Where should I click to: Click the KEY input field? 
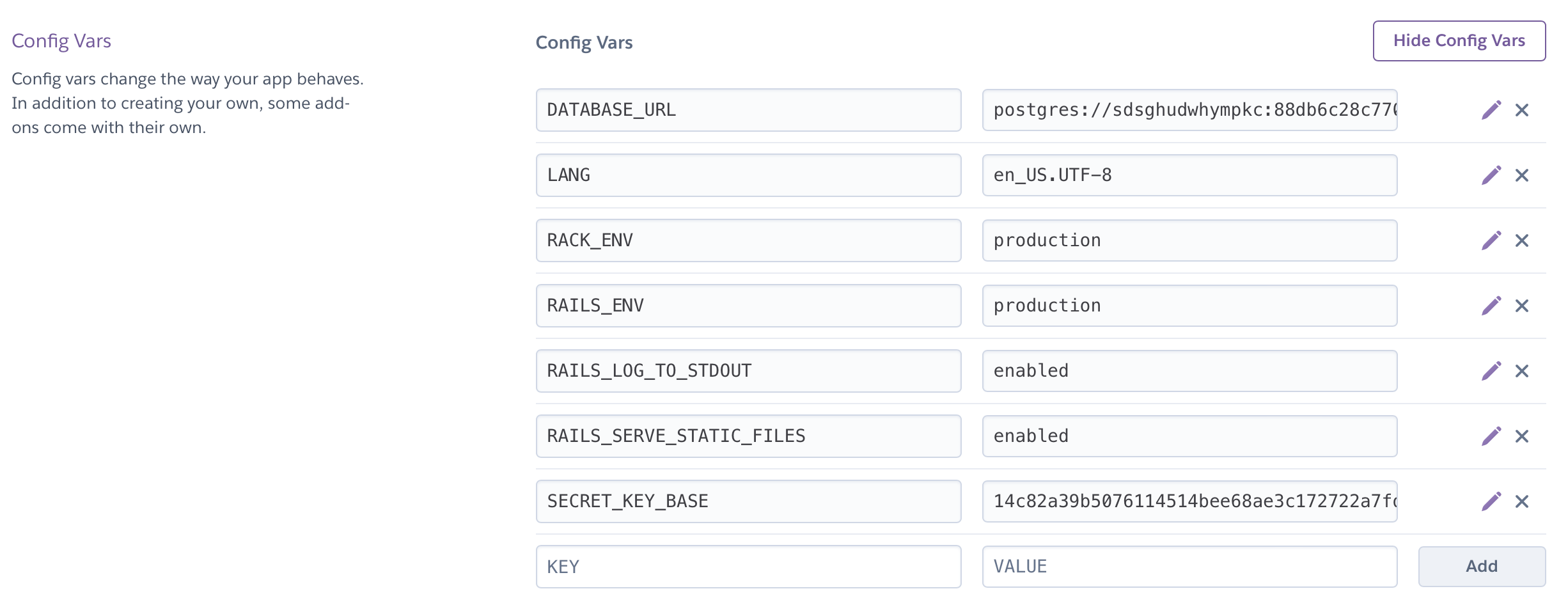click(748, 566)
